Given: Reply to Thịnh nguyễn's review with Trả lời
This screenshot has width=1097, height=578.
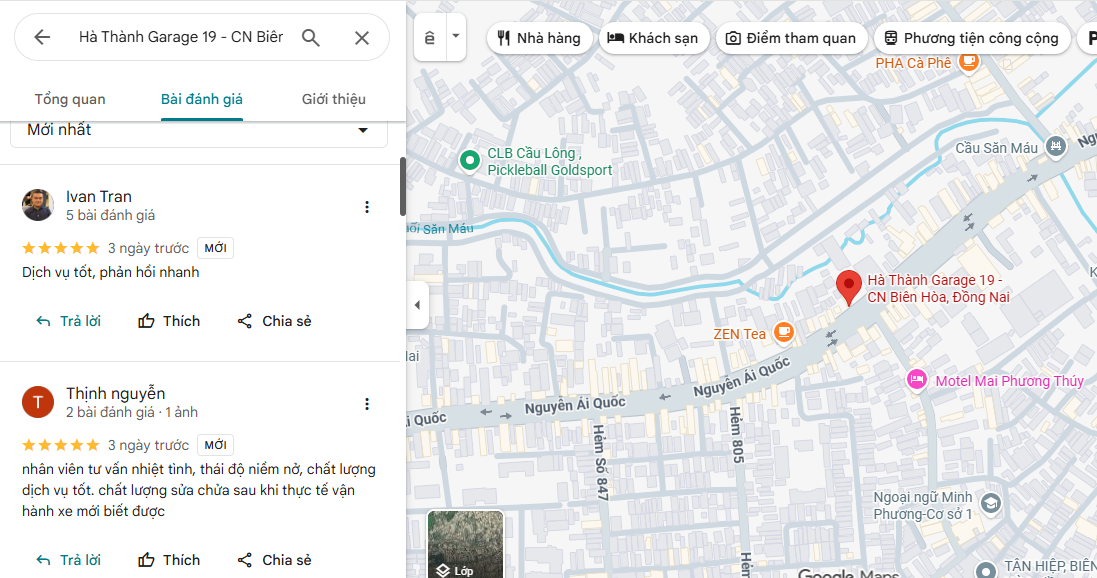Looking at the screenshot, I should (69, 560).
